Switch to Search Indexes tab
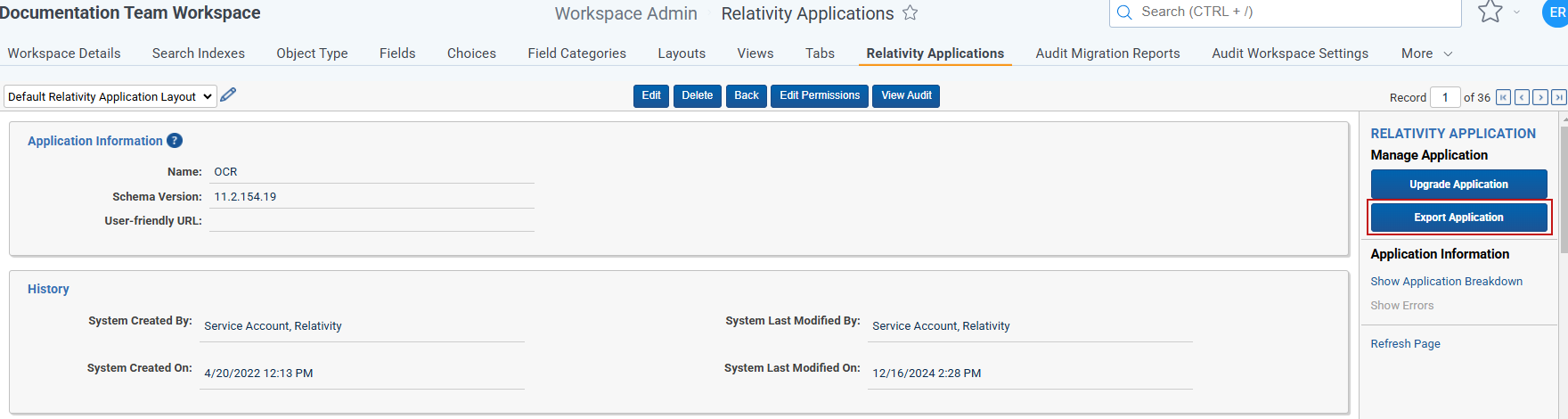This screenshot has width=1568, height=419. click(x=199, y=53)
